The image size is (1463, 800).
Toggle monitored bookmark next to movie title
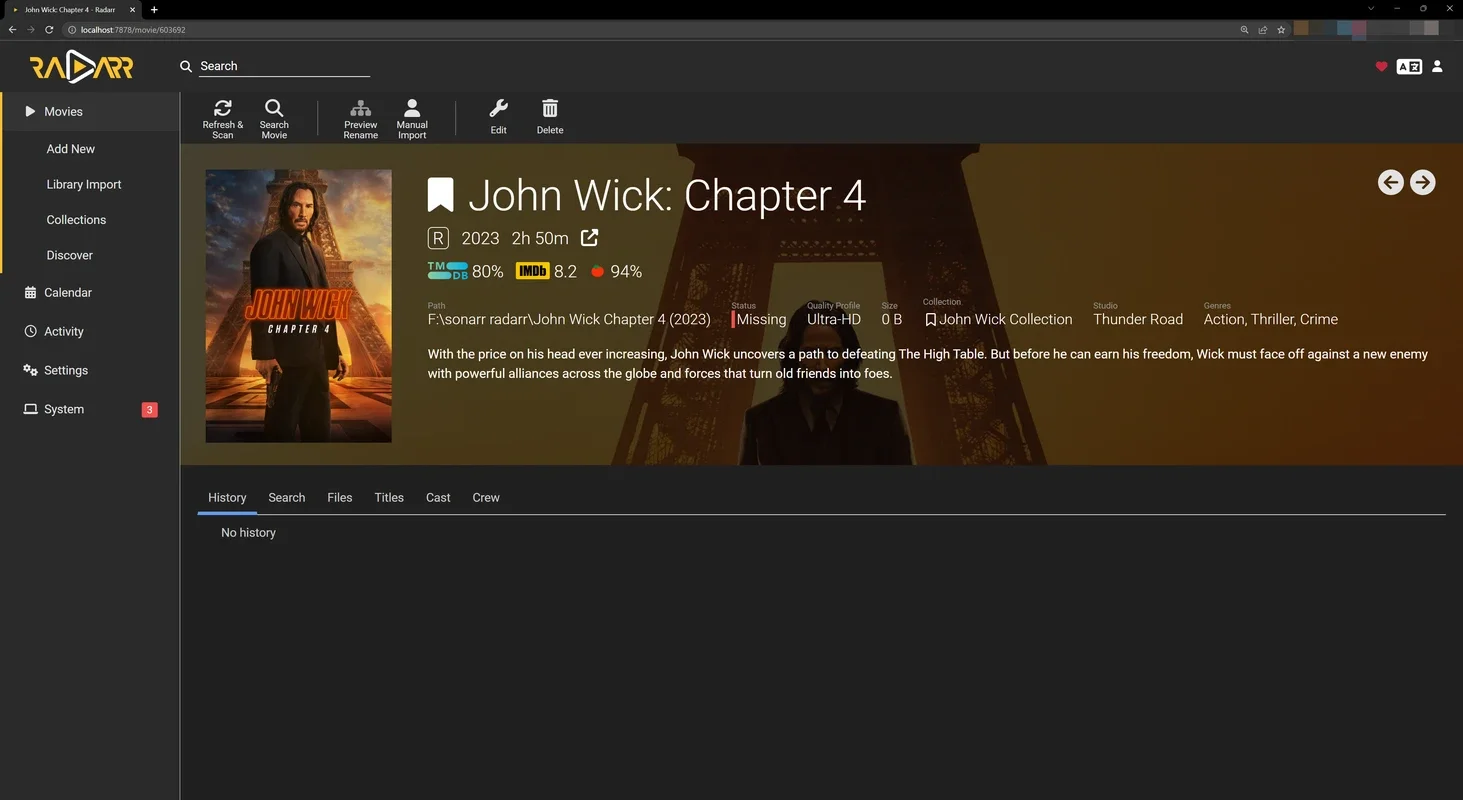(x=441, y=195)
